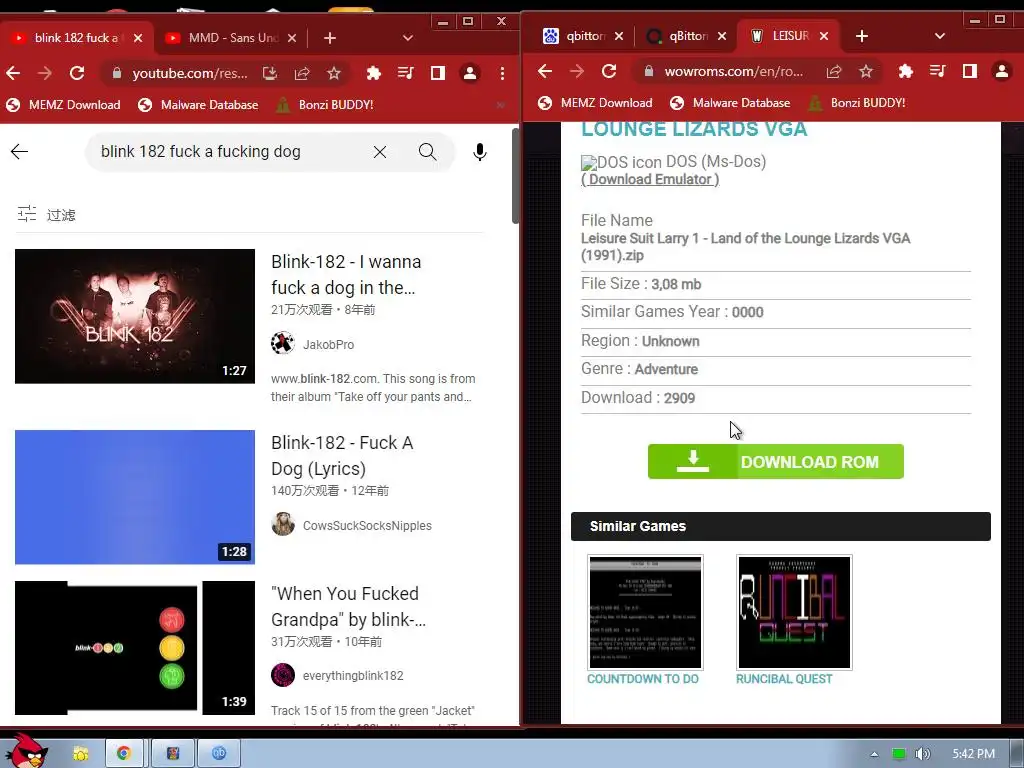Screen dimensions: 1024x768
Task: Switch to second qBittorrent tab
Action: 686,36
